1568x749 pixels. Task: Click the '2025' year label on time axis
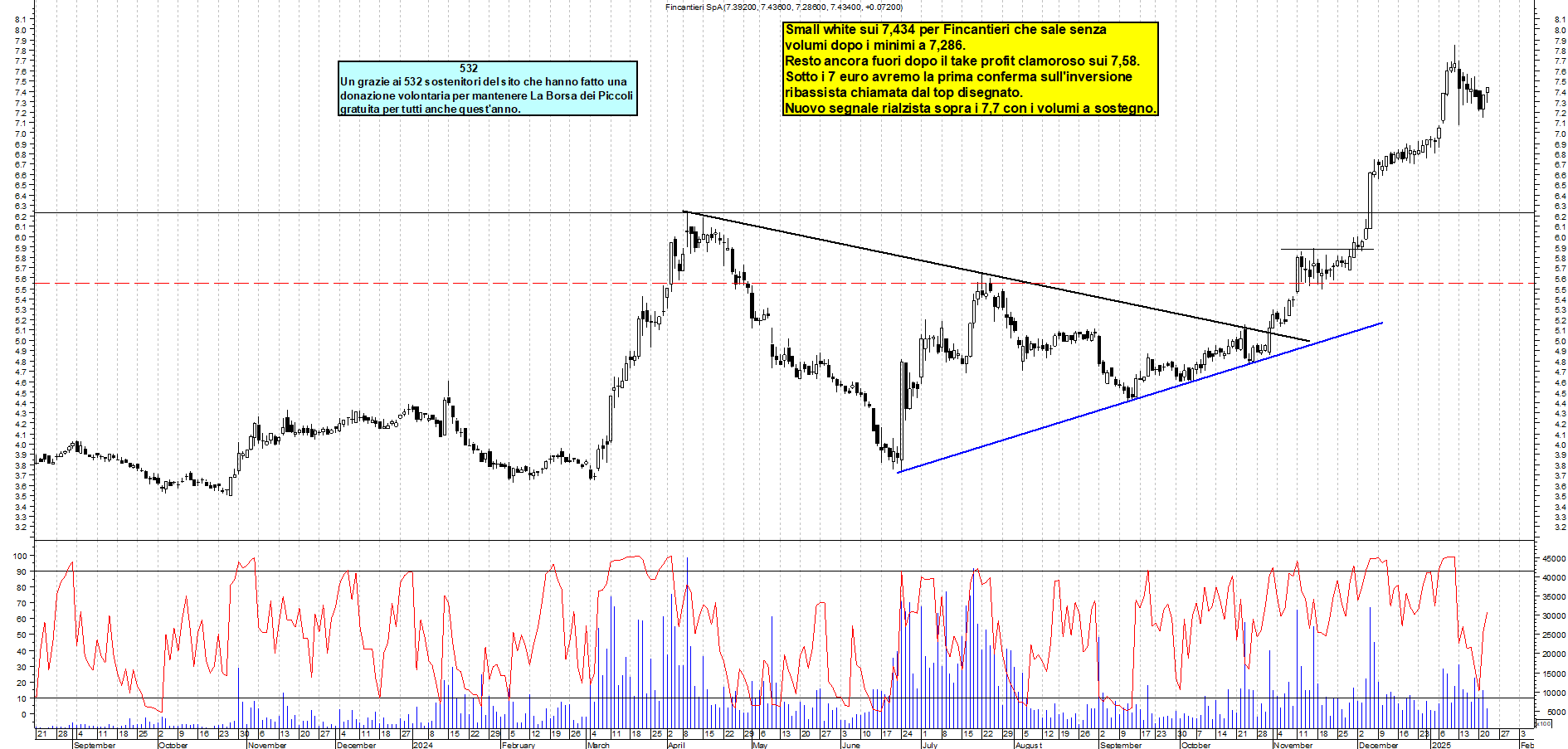(1441, 745)
